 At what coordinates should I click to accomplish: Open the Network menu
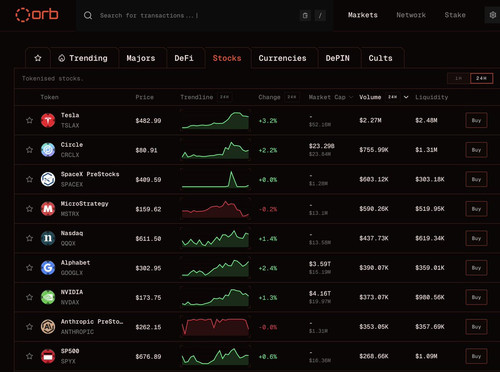click(411, 15)
